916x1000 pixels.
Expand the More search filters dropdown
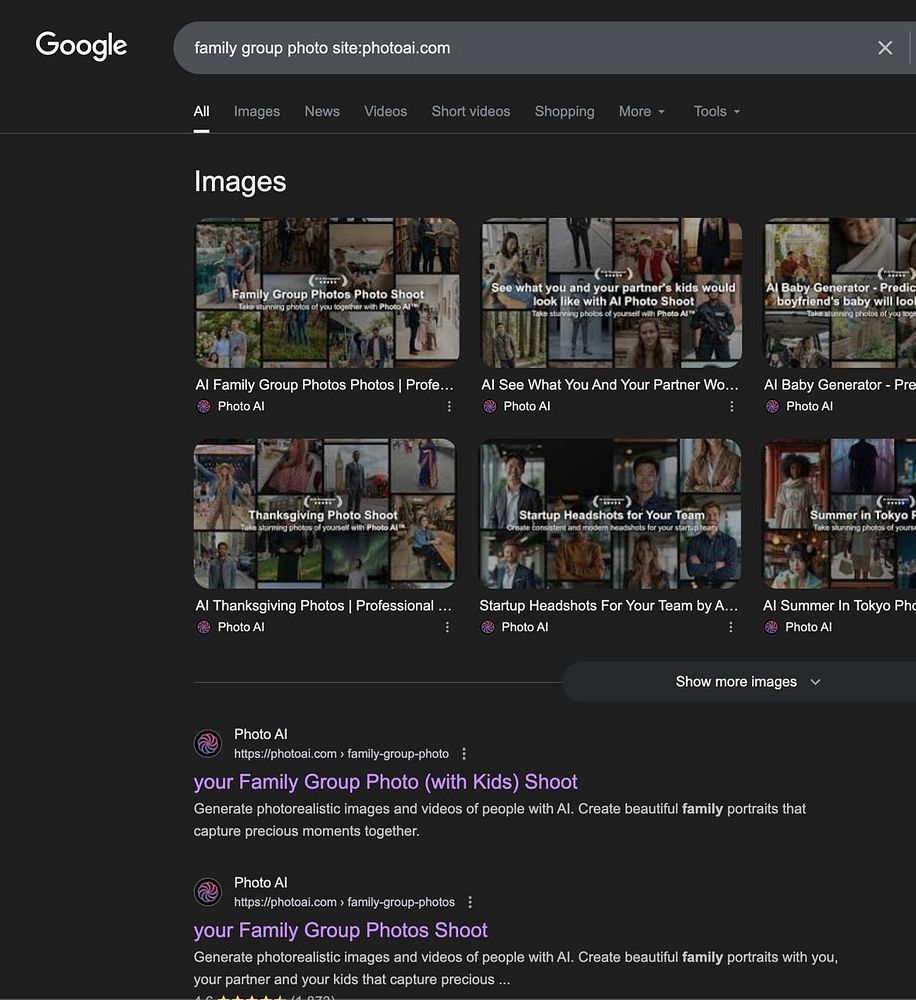coord(641,111)
